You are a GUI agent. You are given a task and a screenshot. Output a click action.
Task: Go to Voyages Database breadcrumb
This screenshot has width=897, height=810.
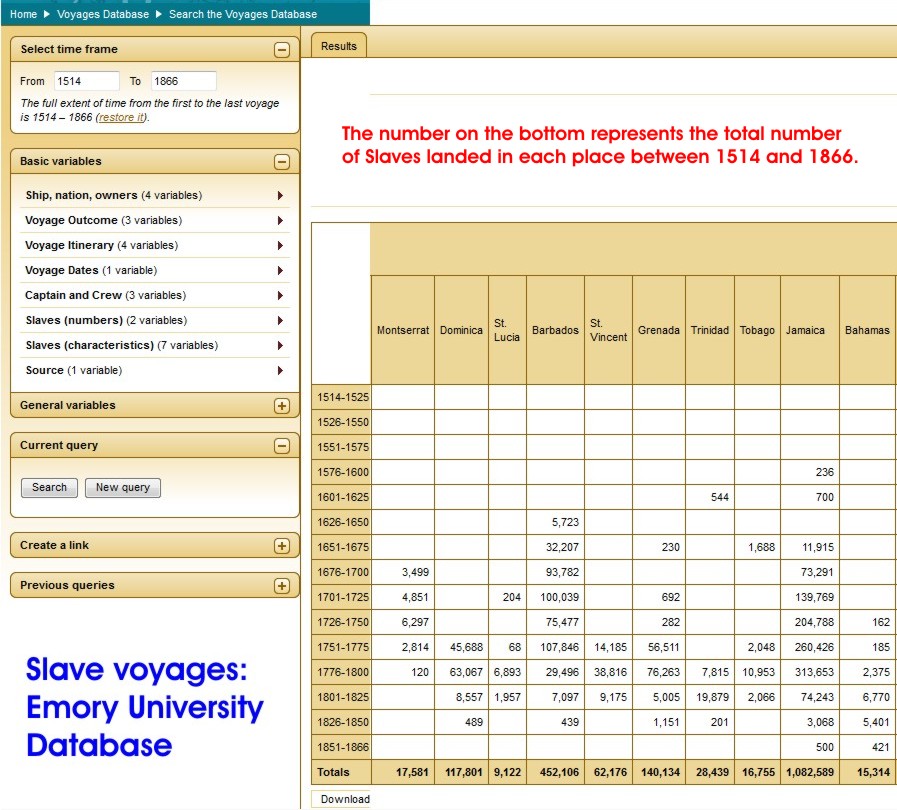(x=103, y=14)
